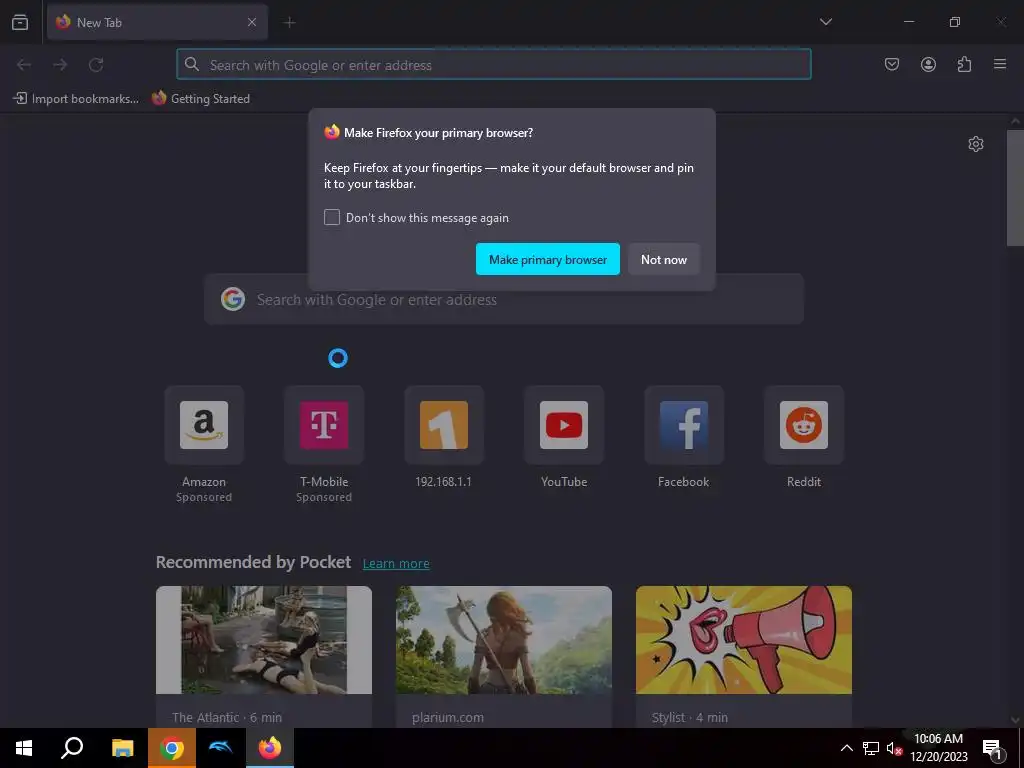This screenshot has height=768, width=1024.
Task: Tick Don't show this message again
Action: tap(332, 217)
